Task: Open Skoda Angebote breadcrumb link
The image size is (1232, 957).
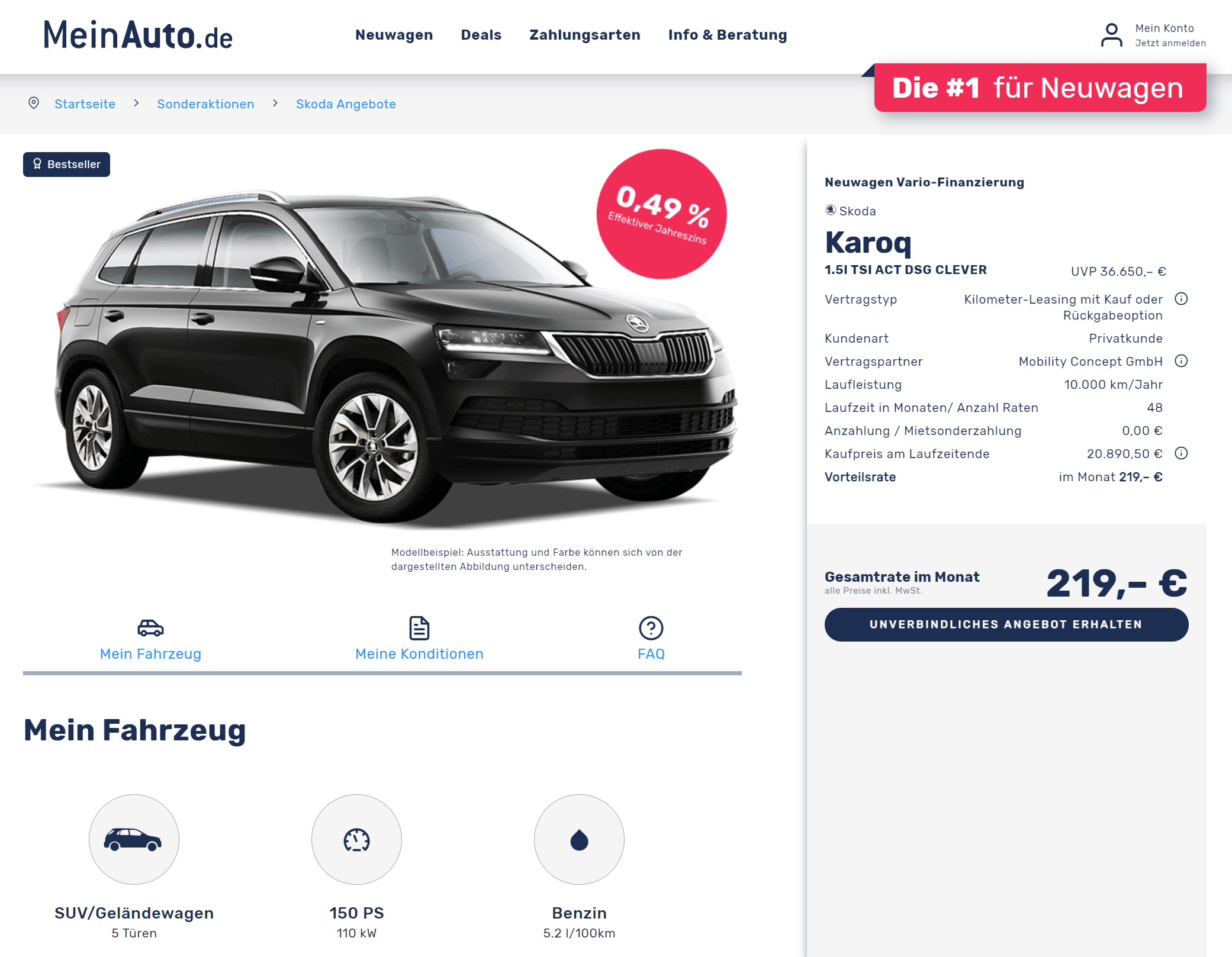Action: 346,104
